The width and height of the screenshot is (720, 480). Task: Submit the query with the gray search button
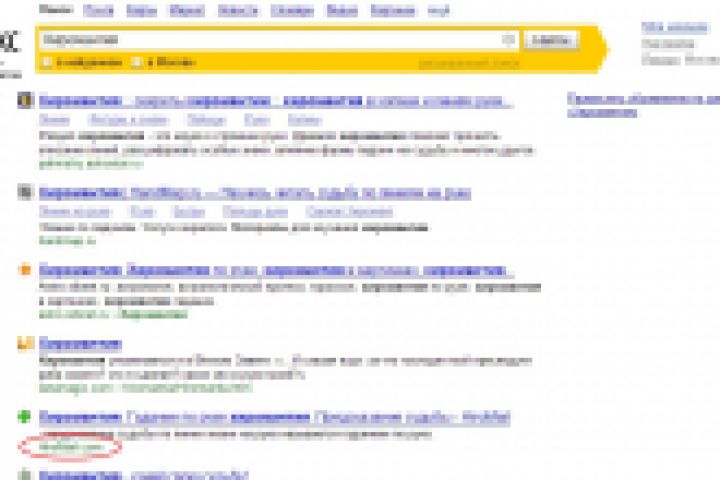[x=551, y=40]
